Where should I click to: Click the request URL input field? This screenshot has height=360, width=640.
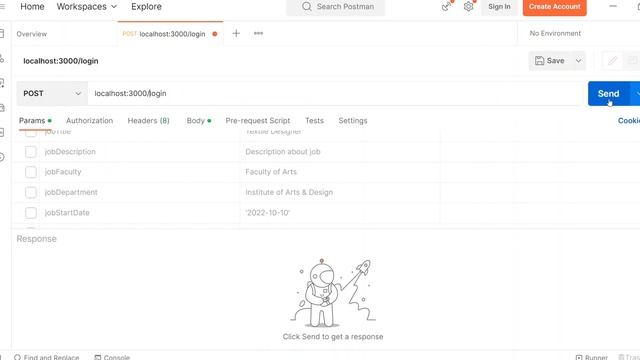[x=335, y=93]
